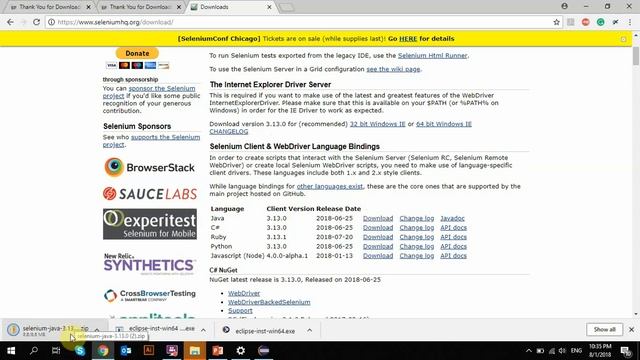640x360 pixels.
Task: Open Settings gear on taskbar
Action: 241,351
